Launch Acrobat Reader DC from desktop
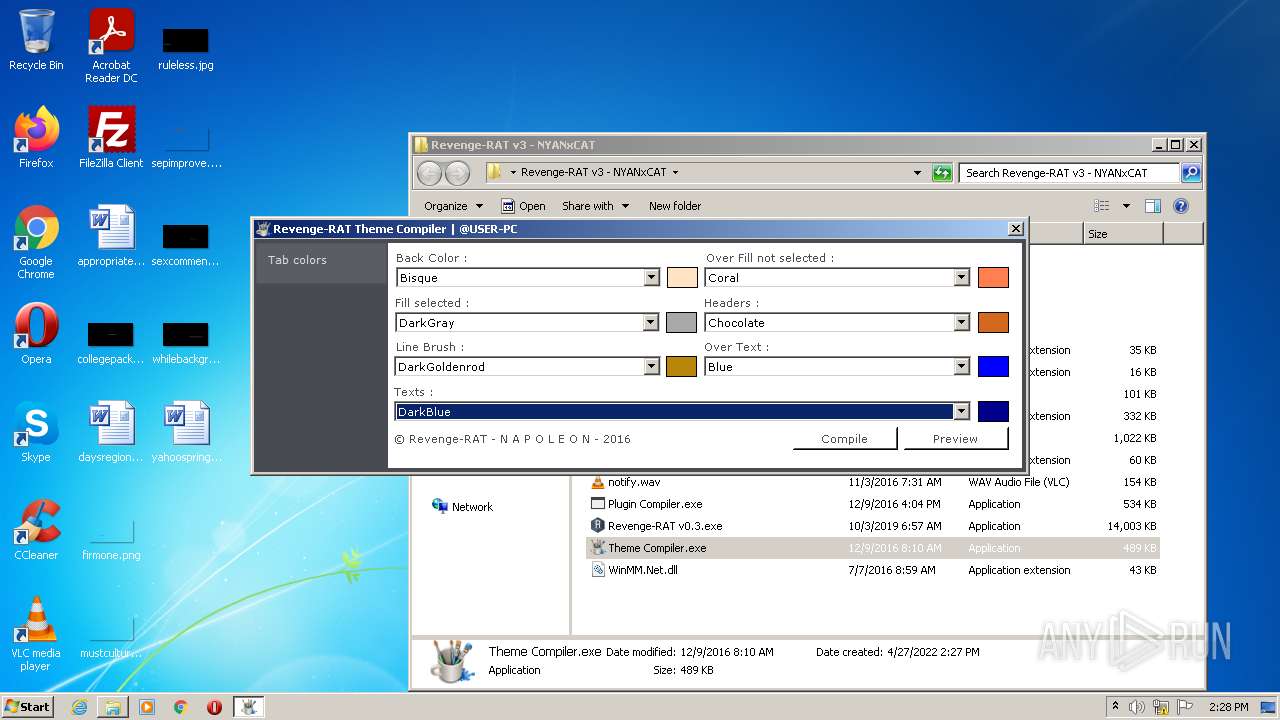 111,46
